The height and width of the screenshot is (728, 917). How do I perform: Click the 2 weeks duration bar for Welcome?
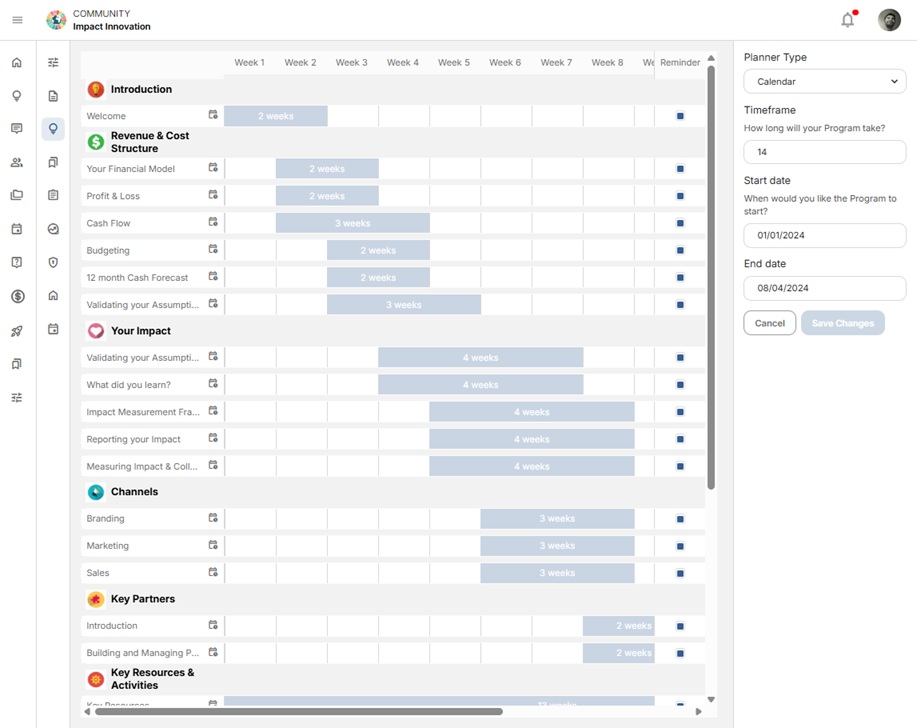click(x=277, y=115)
